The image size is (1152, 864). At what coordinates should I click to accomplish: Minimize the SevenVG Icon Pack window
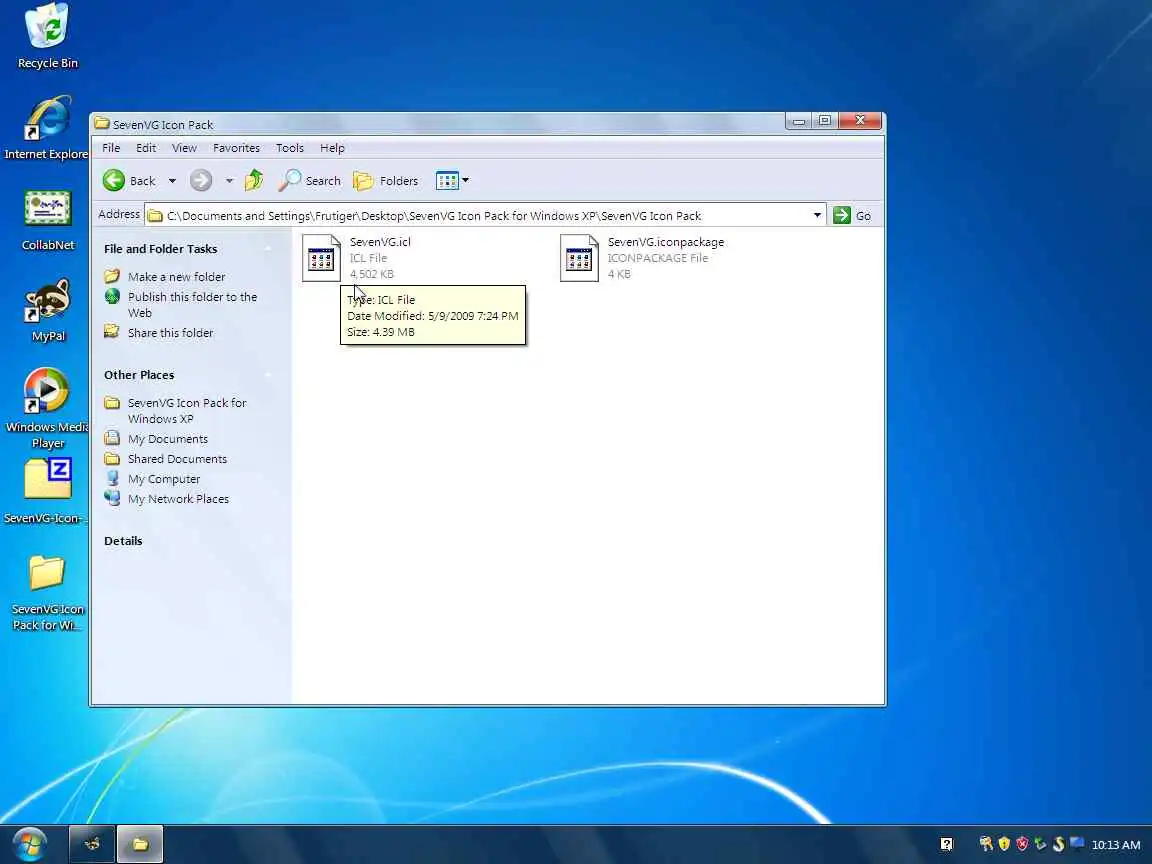(x=799, y=121)
